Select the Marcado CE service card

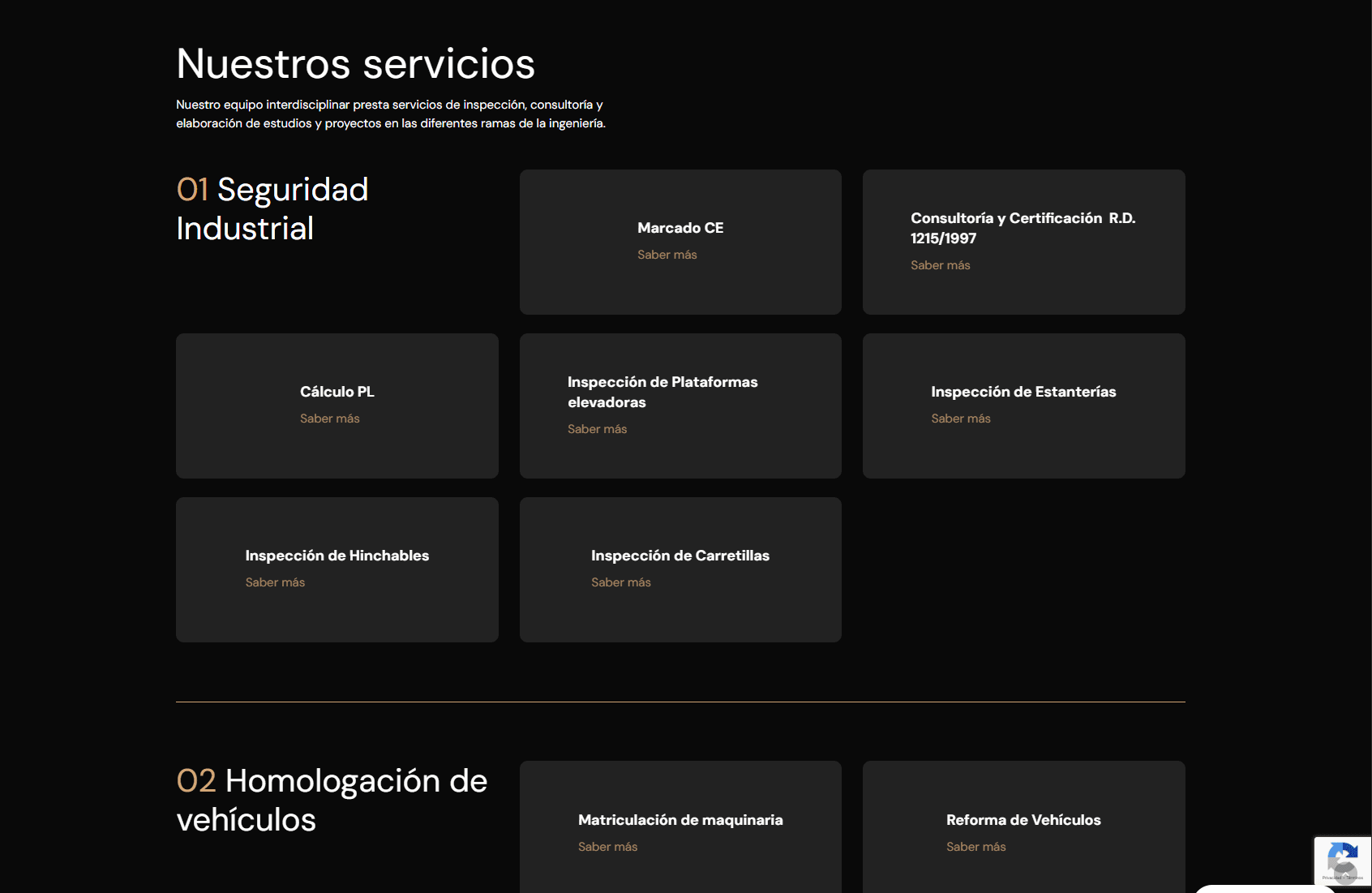(680, 241)
